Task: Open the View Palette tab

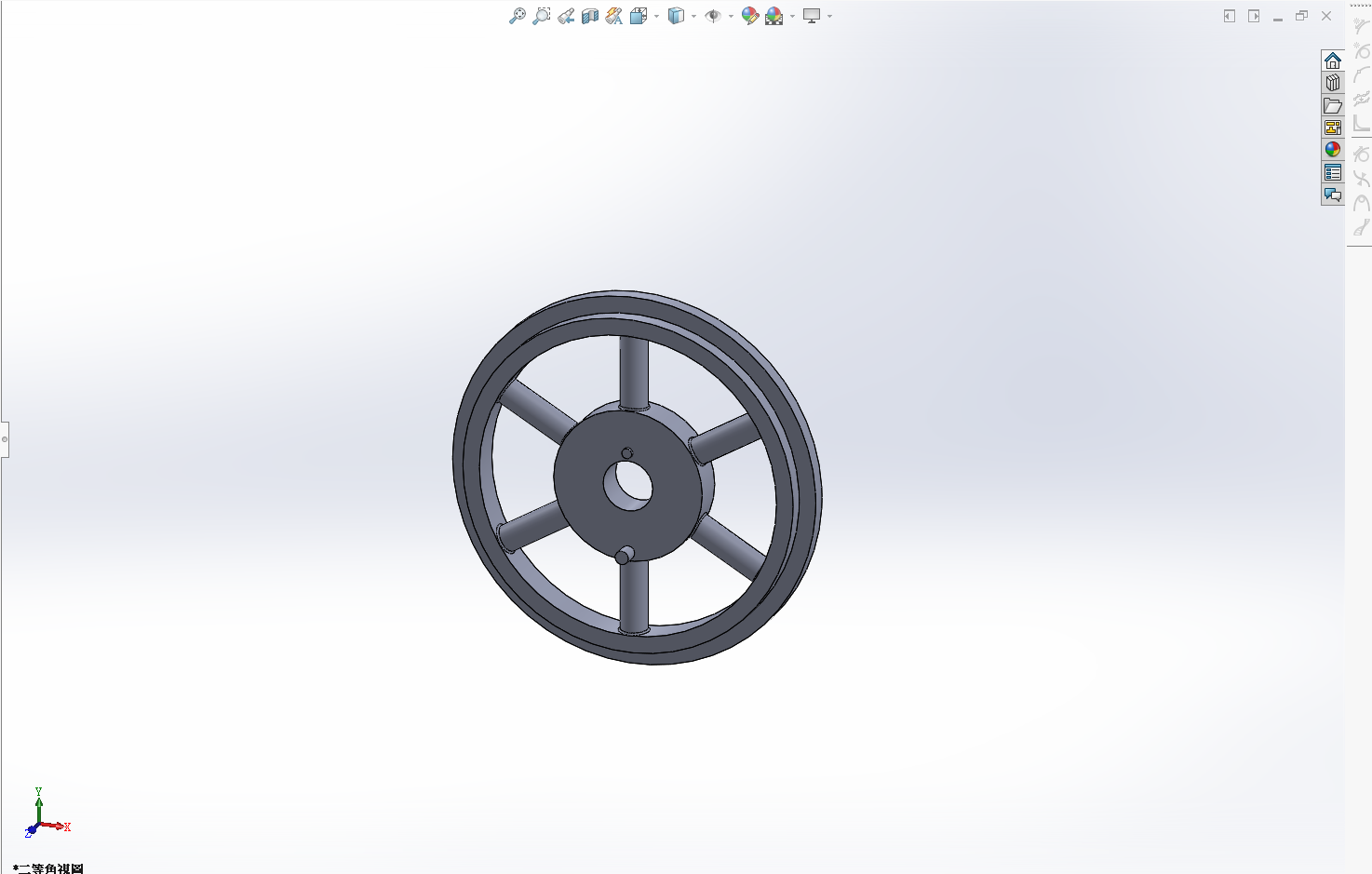Action: tap(1333, 128)
